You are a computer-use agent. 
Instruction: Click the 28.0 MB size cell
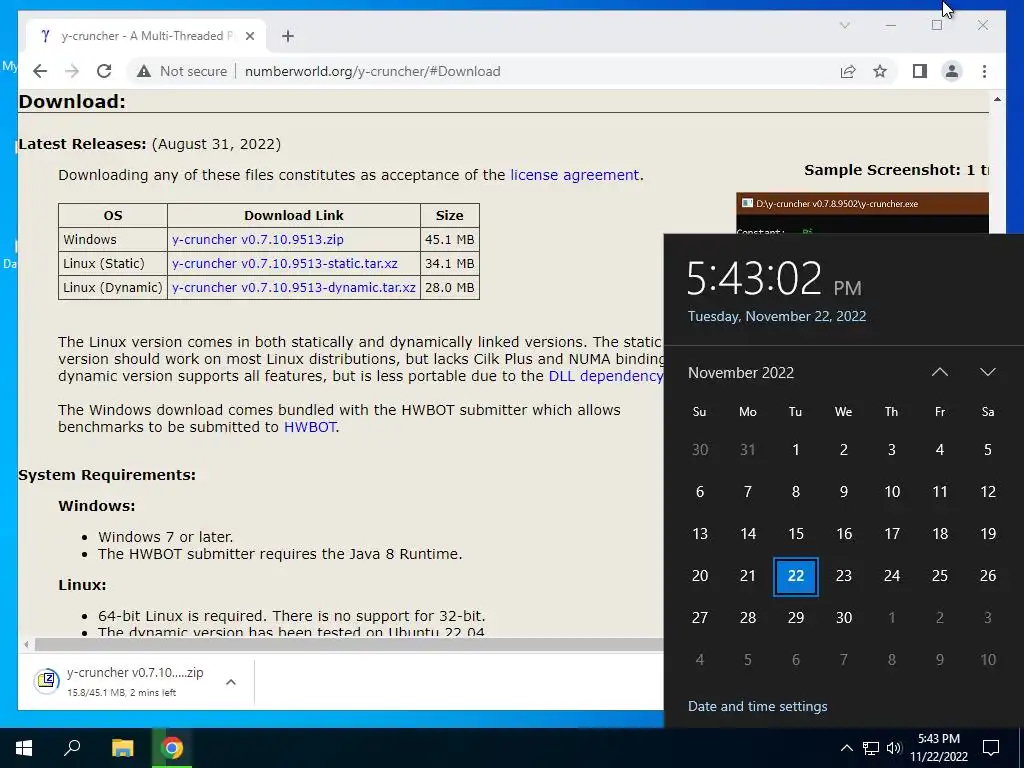click(x=450, y=288)
